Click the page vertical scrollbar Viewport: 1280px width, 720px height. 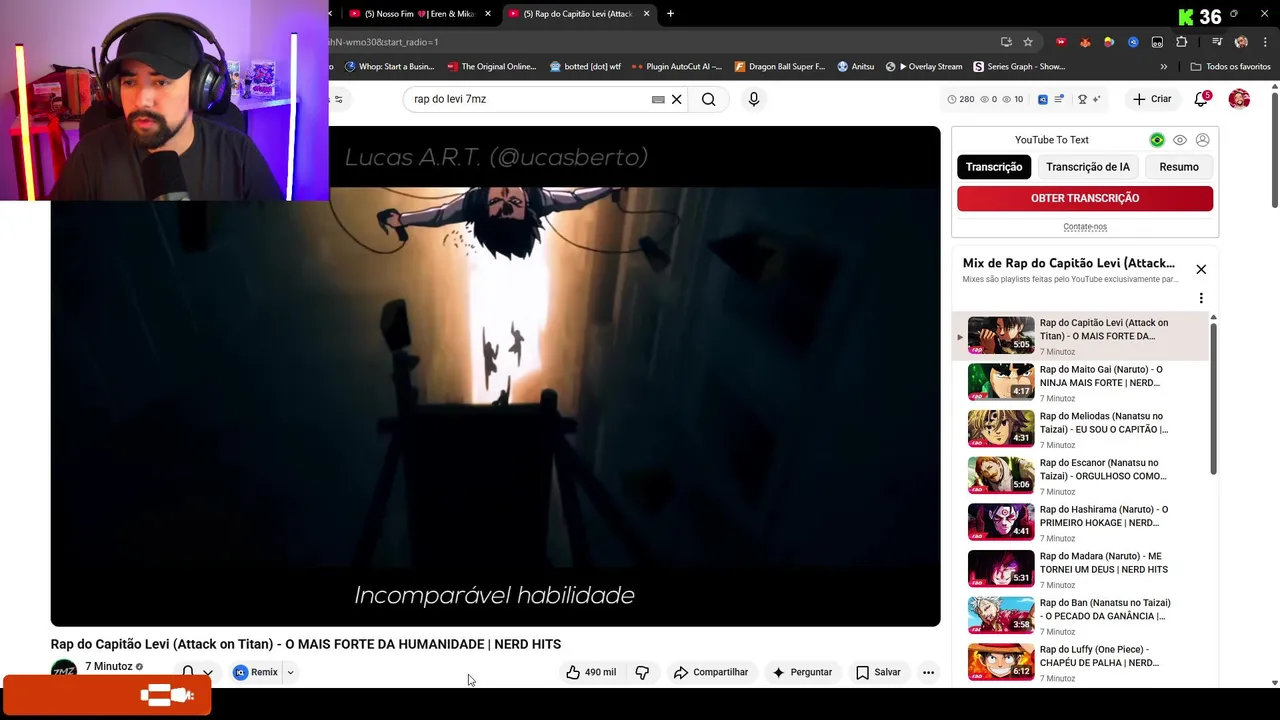tap(1274, 150)
